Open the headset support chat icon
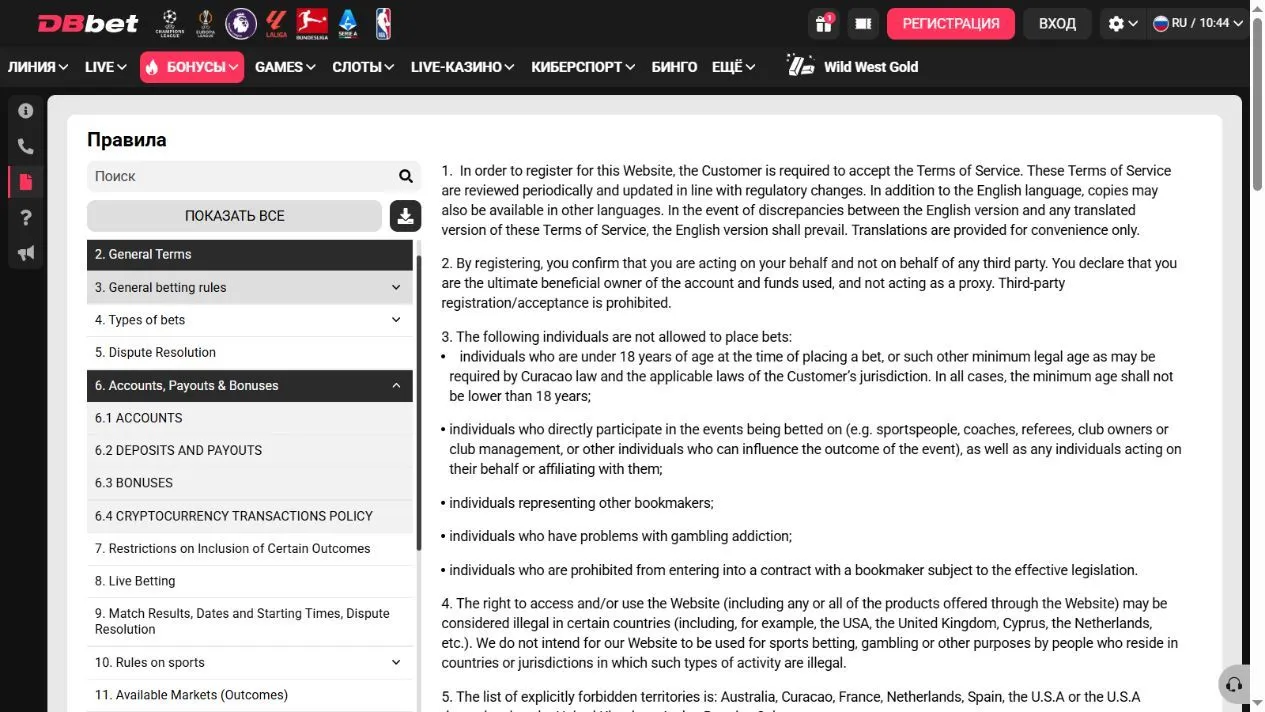This screenshot has width=1265, height=712. point(1234,685)
